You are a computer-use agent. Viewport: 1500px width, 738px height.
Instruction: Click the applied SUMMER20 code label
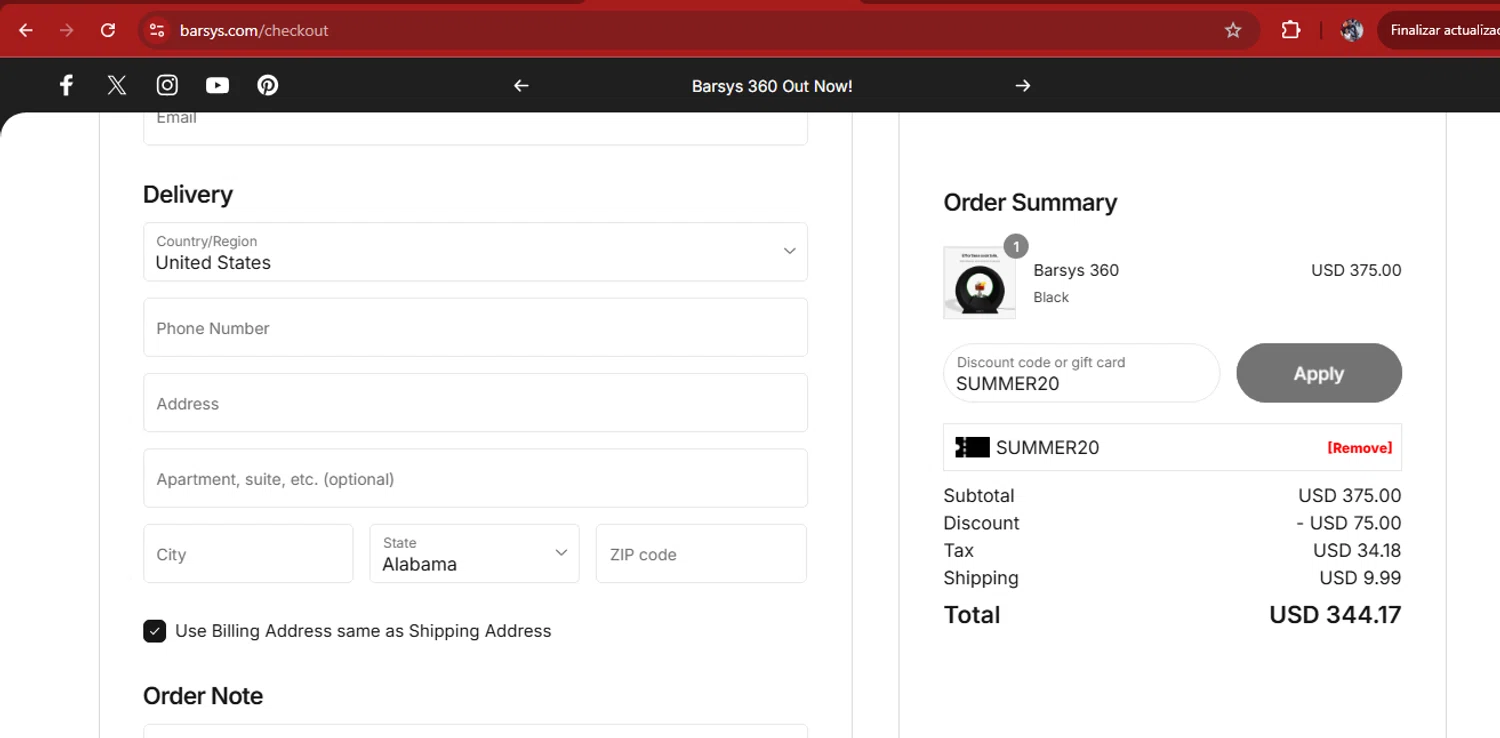[x=1047, y=448]
